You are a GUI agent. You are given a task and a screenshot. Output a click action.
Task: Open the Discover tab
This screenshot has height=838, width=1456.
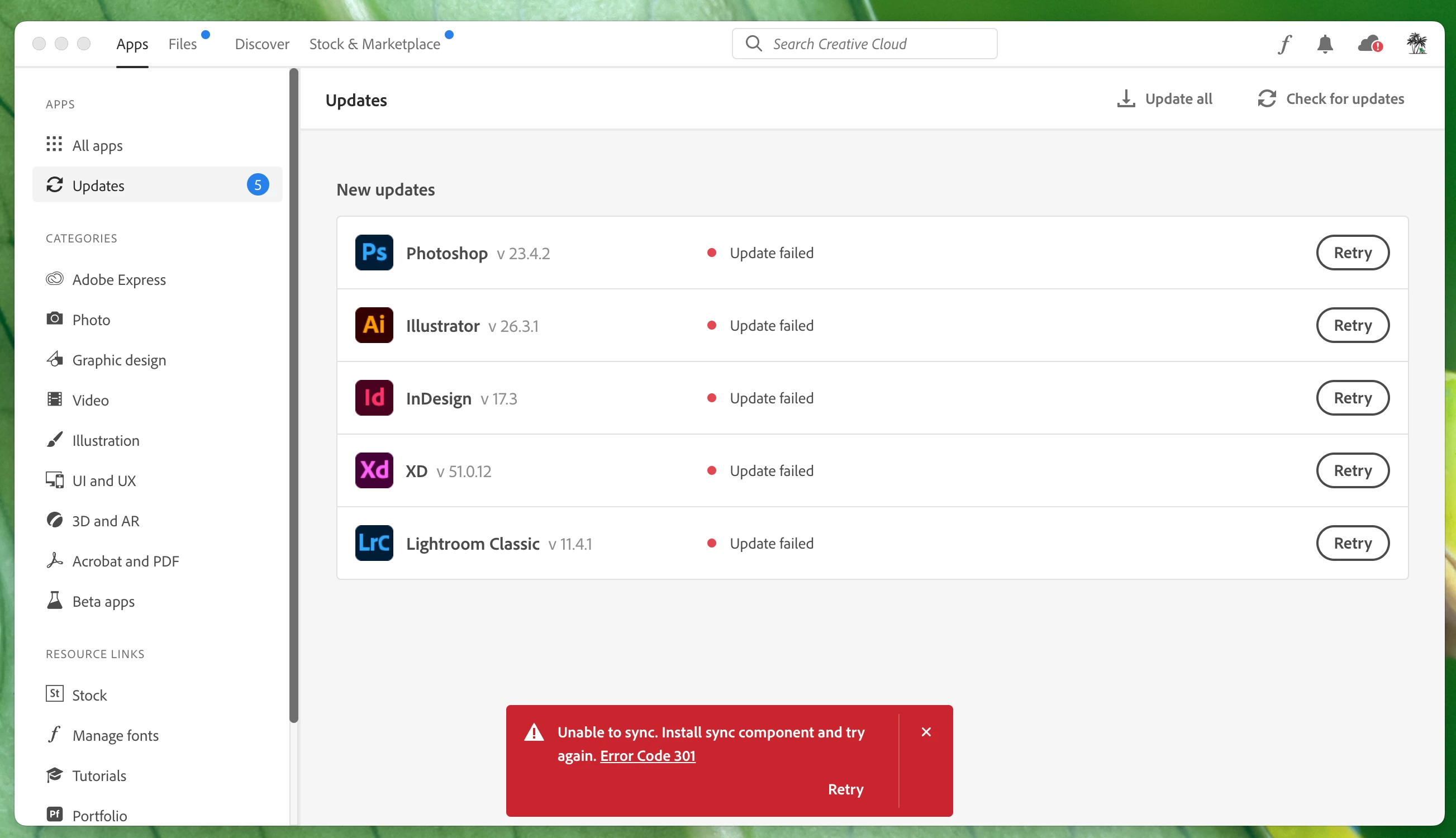[262, 44]
